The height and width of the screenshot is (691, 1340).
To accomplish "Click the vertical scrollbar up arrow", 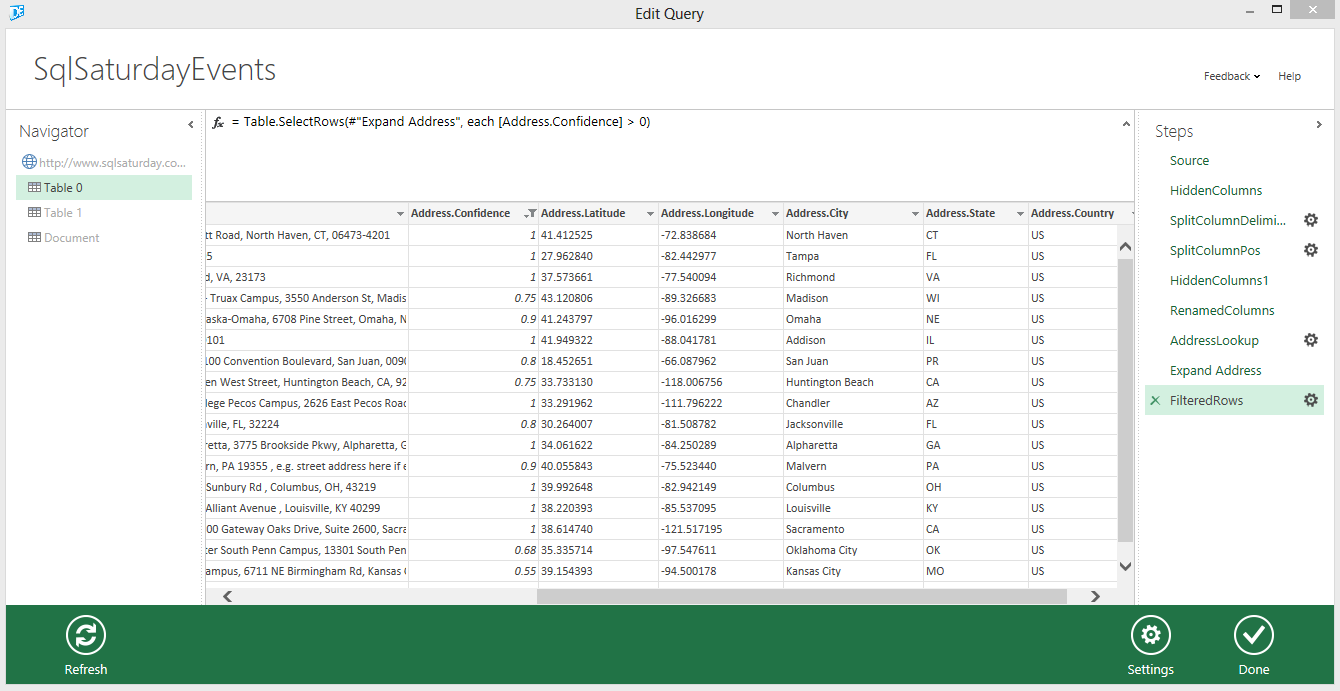I will (1125, 246).
